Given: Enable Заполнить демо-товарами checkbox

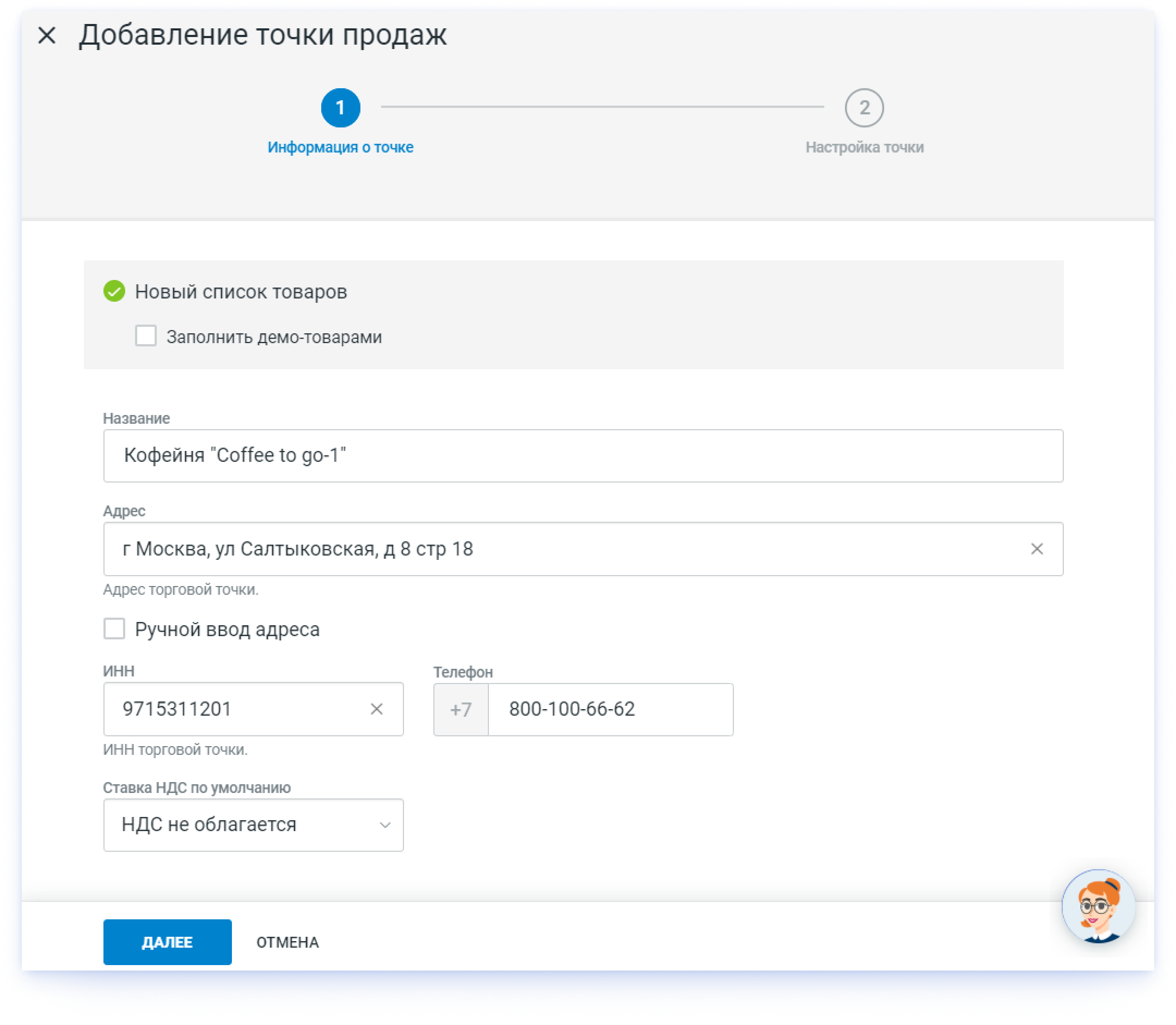Looking at the screenshot, I should coord(146,335).
